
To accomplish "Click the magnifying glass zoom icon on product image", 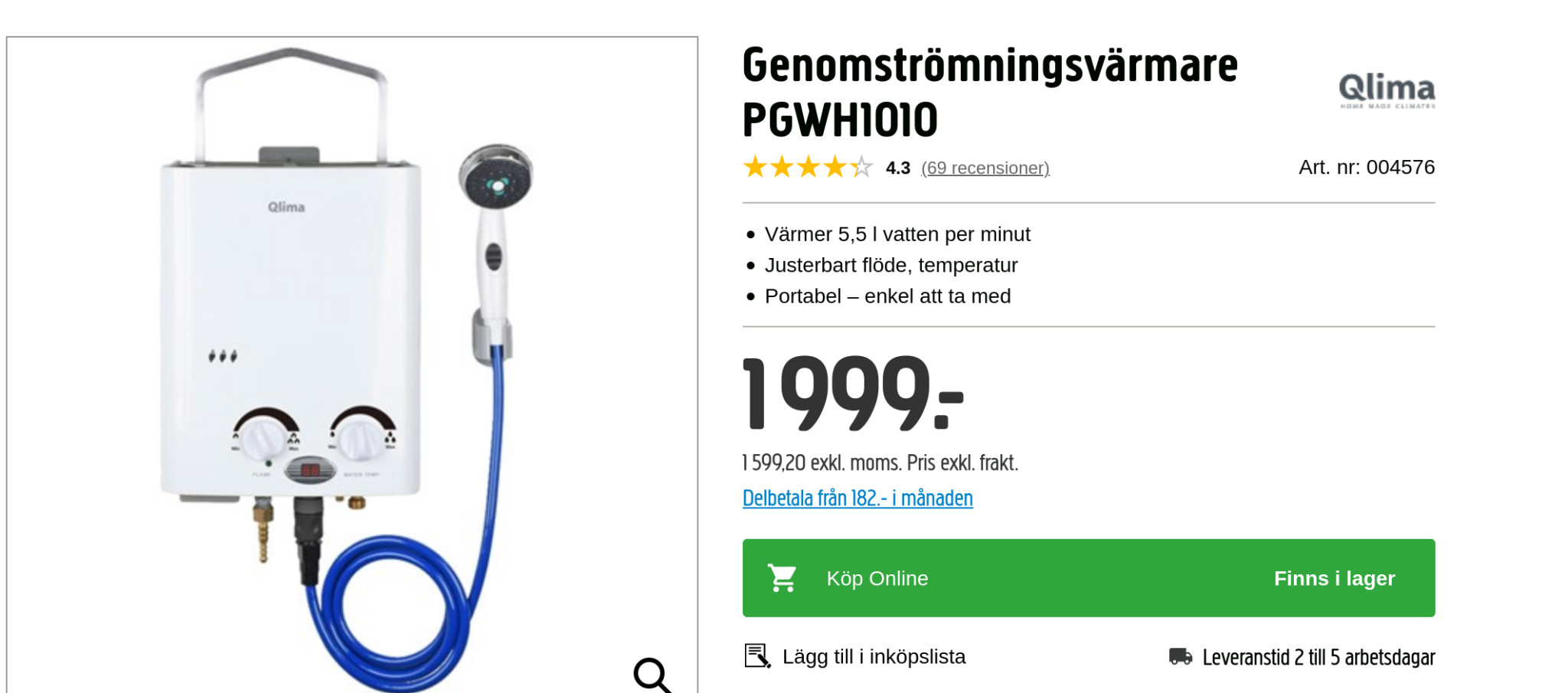I will tap(652, 675).
